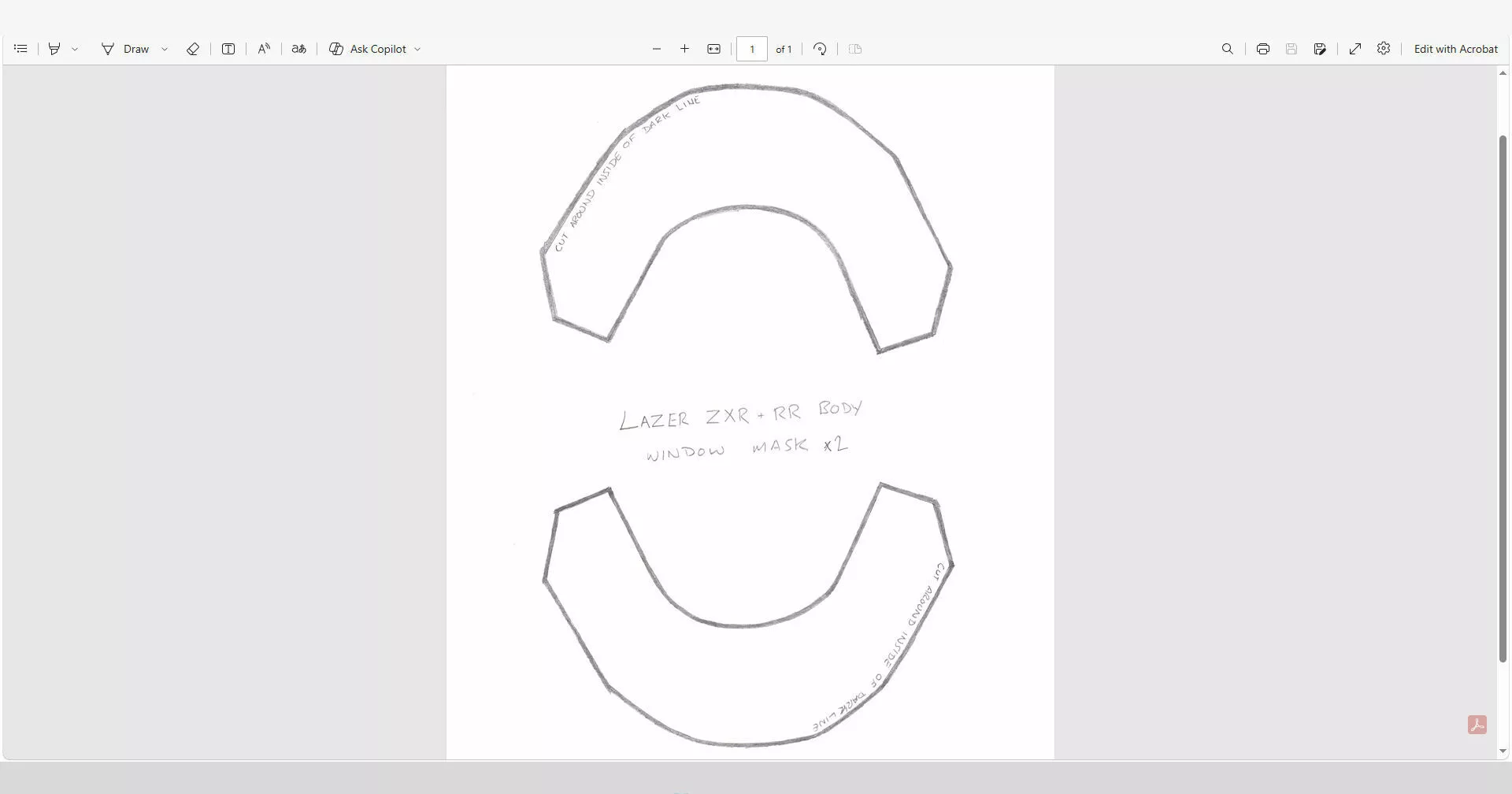Image resolution: width=1512 pixels, height=794 pixels.
Task: Zoom out with the minus button
Action: 657,49
